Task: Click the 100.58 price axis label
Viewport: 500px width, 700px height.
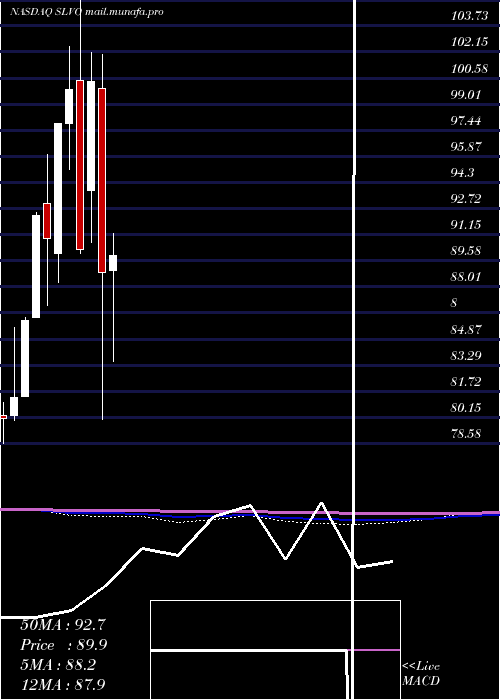Action: (469, 69)
